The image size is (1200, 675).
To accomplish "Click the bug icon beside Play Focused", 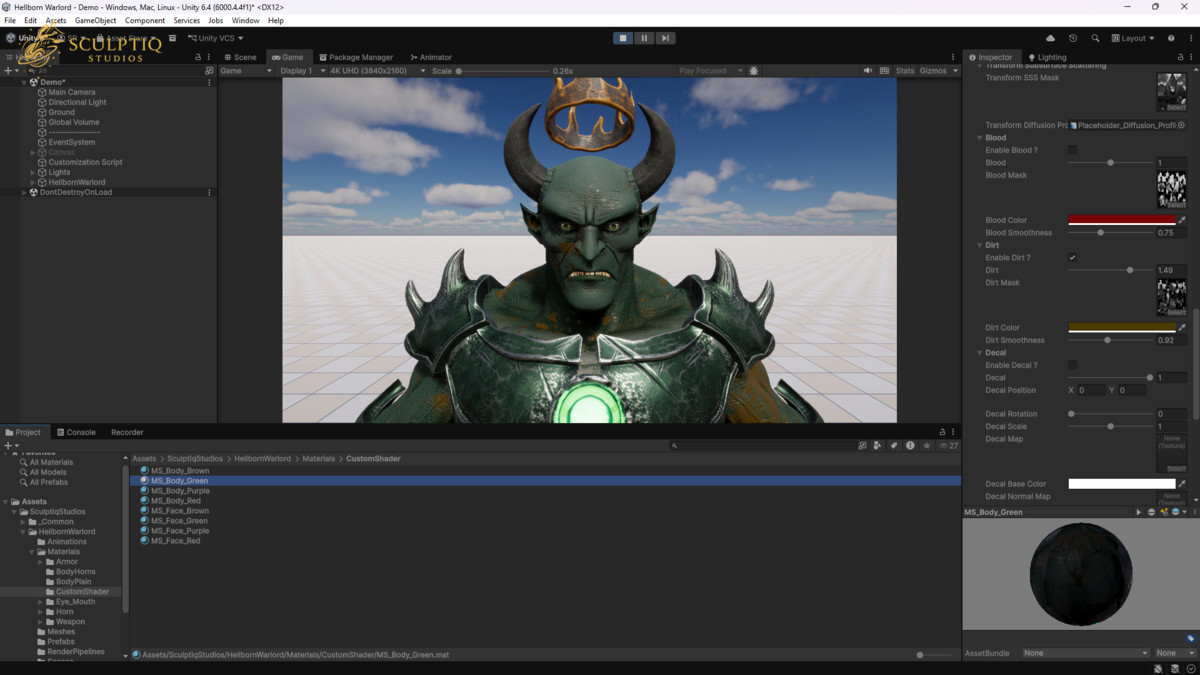I will click(x=754, y=71).
